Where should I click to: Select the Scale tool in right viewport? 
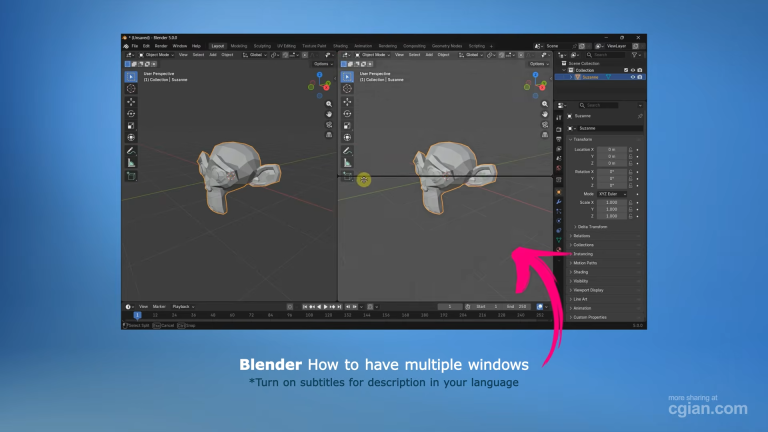tap(347, 126)
